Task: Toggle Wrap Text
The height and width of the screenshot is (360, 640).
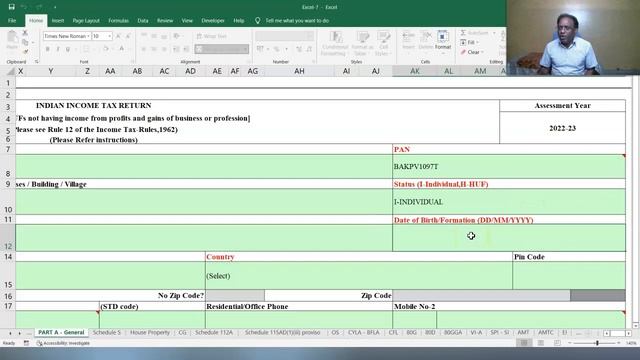Action: tap(211, 36)
